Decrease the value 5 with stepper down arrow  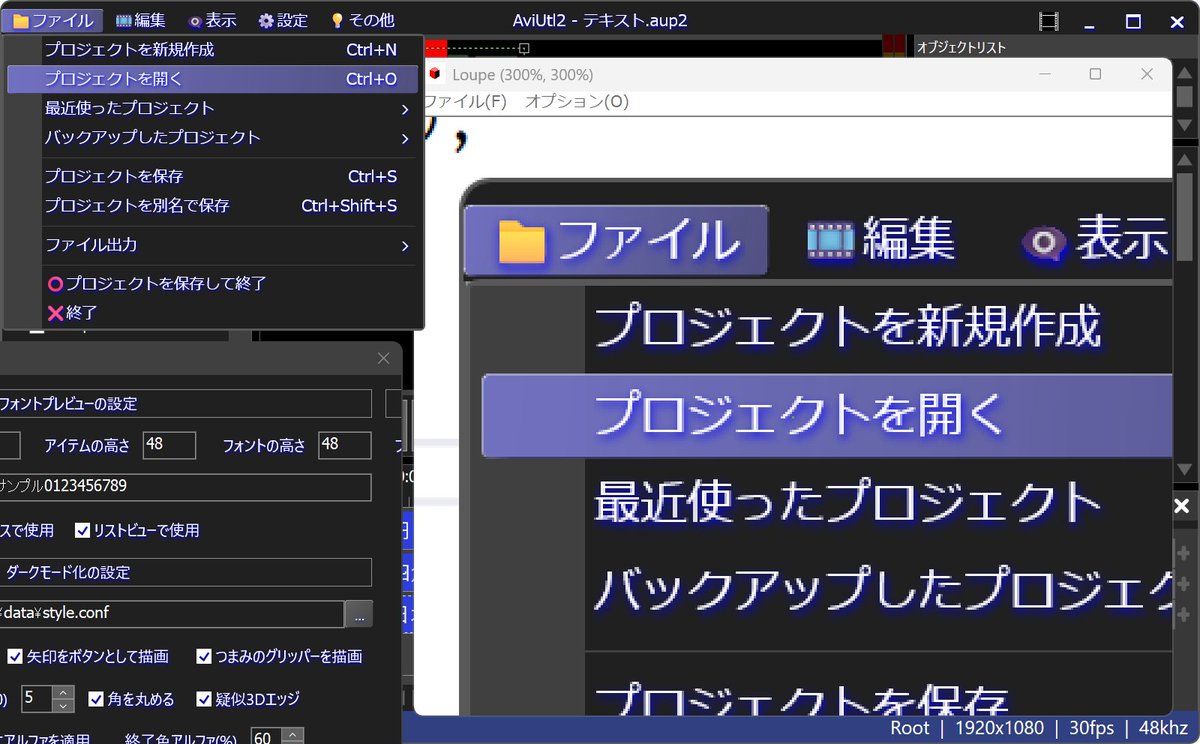(62, 705)
